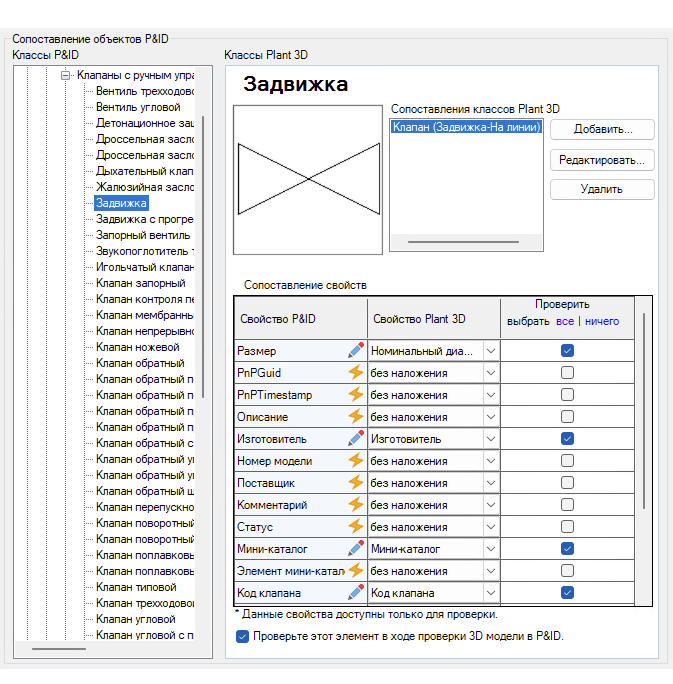This screenshot has height=684, width=673.
Task: Click pencil icon in Изготовитель row
Action: coord(356,438)
